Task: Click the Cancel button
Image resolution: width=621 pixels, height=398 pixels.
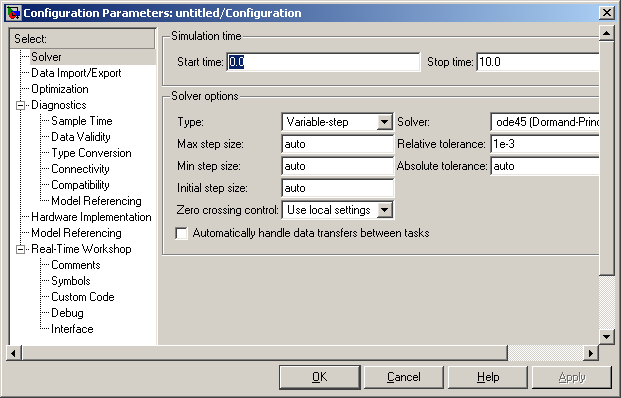Action: 404,377
